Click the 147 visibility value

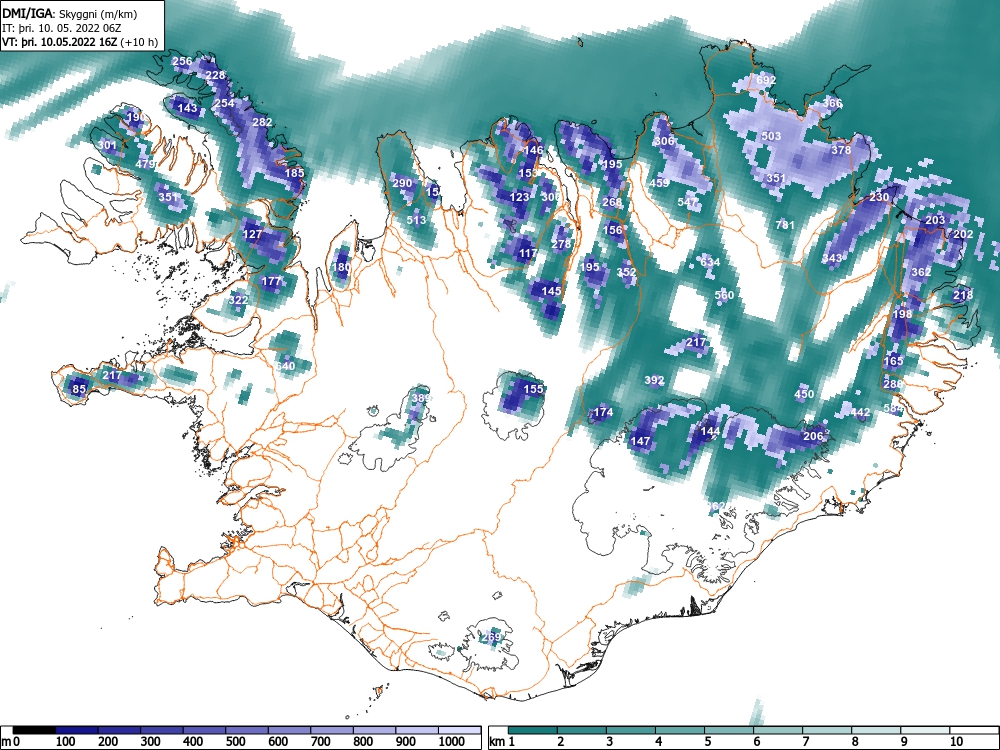[640, 441]
